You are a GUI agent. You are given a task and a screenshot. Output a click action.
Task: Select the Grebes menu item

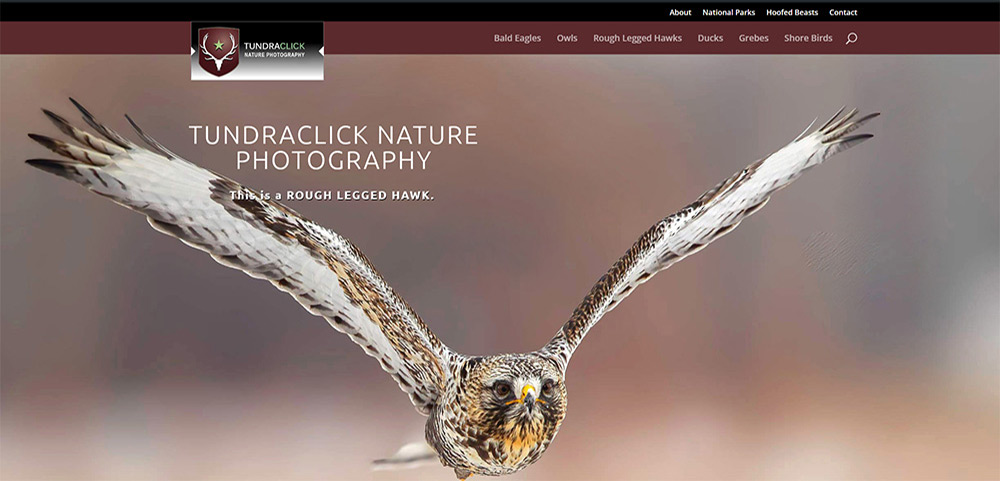pyautogui.click(x=754, y=38)
